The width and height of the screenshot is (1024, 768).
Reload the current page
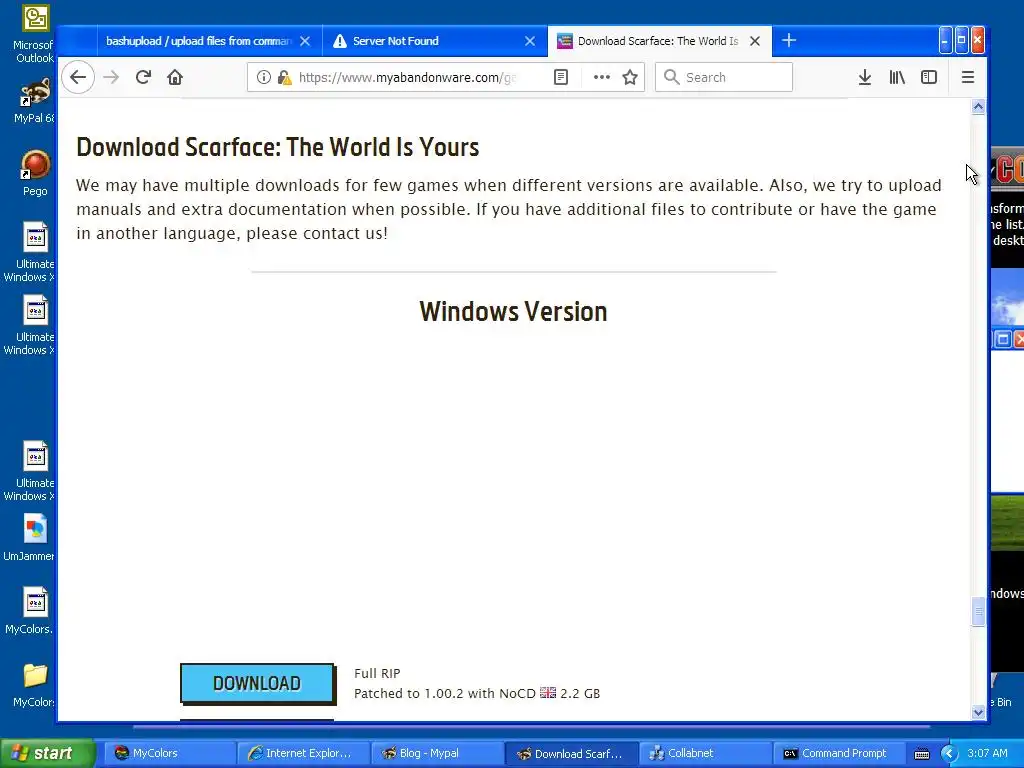click(x=144, y=77)
